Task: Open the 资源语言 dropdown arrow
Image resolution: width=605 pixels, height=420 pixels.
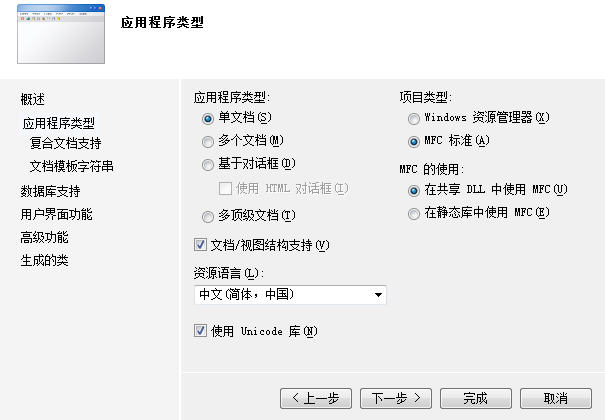Action: pos(378,295)
